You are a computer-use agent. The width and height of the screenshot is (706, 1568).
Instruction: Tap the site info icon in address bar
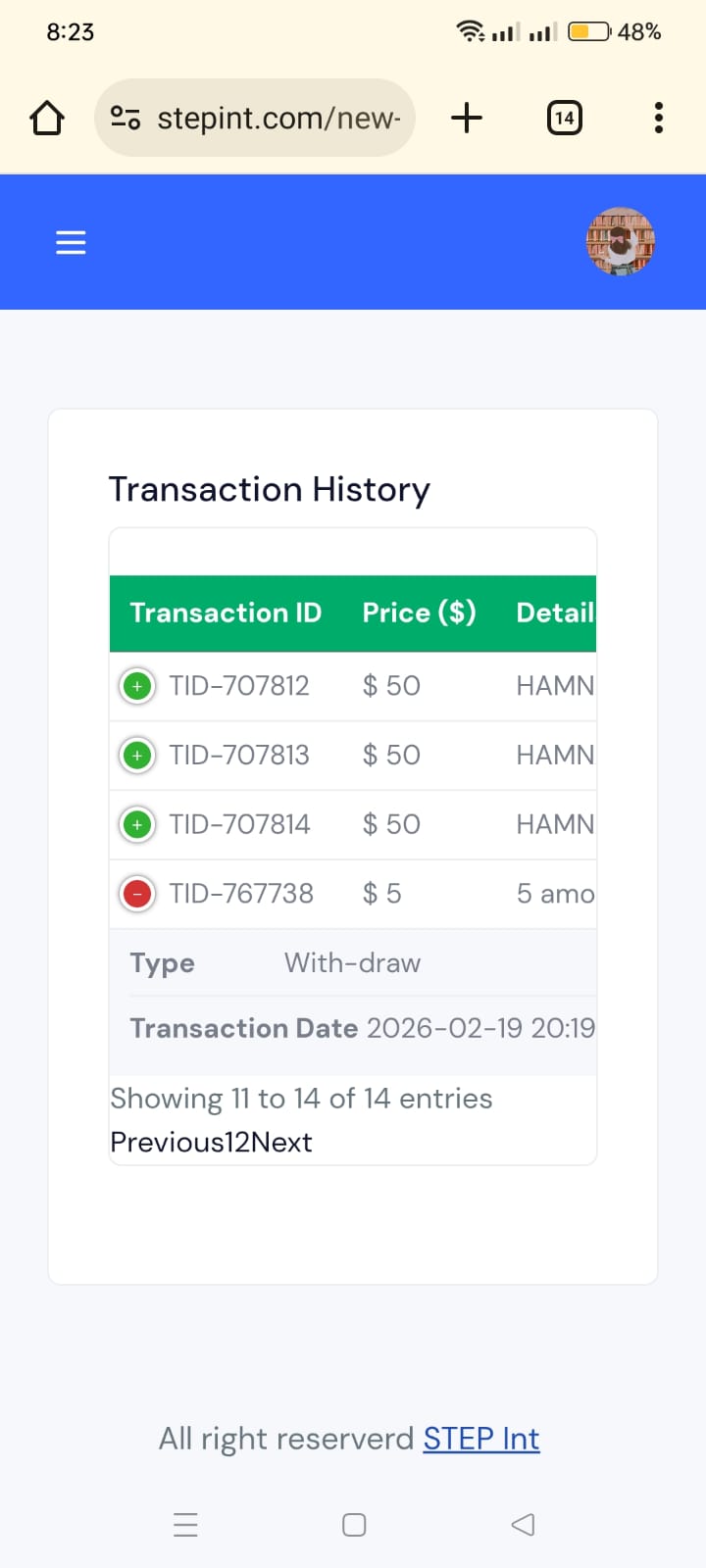pyautogui.click(x=126, y=119)
